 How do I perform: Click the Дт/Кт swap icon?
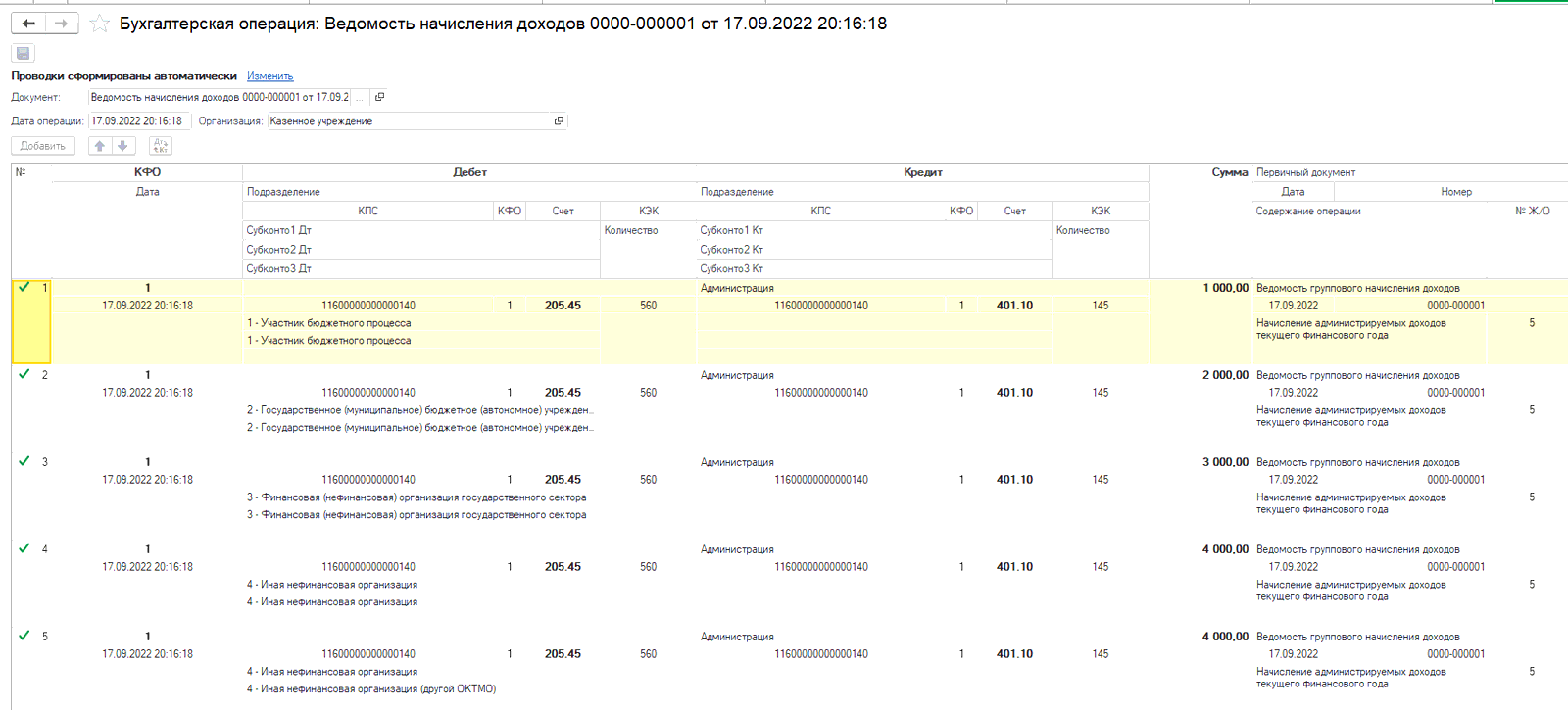coord(161,146)
